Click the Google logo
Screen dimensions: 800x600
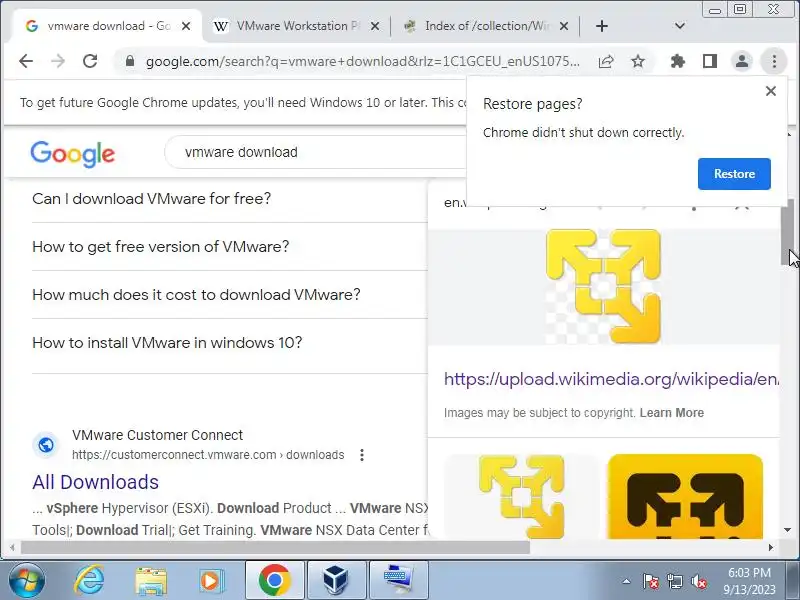coord(72,154)
